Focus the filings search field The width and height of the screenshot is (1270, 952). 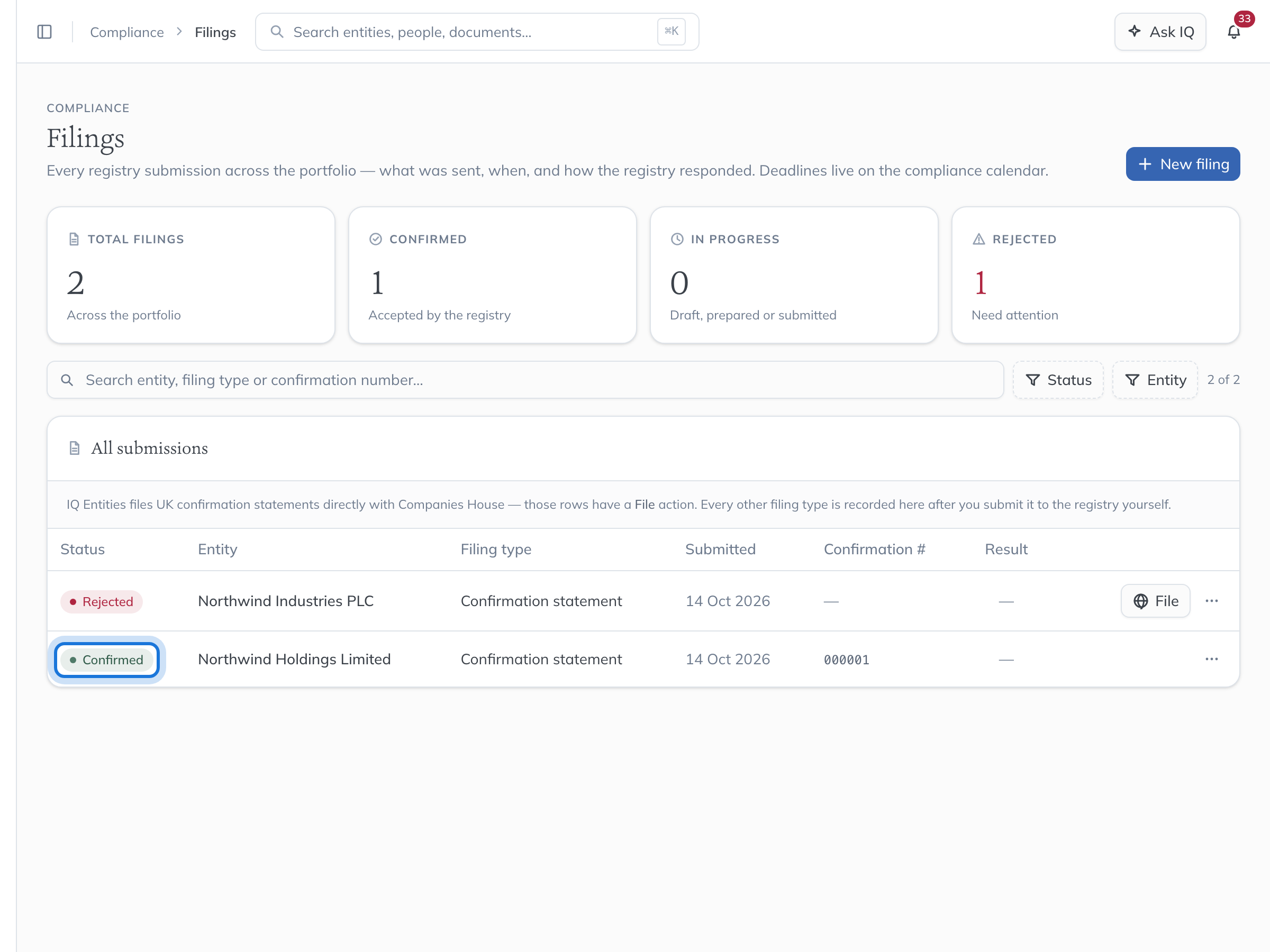click(525, 380)
